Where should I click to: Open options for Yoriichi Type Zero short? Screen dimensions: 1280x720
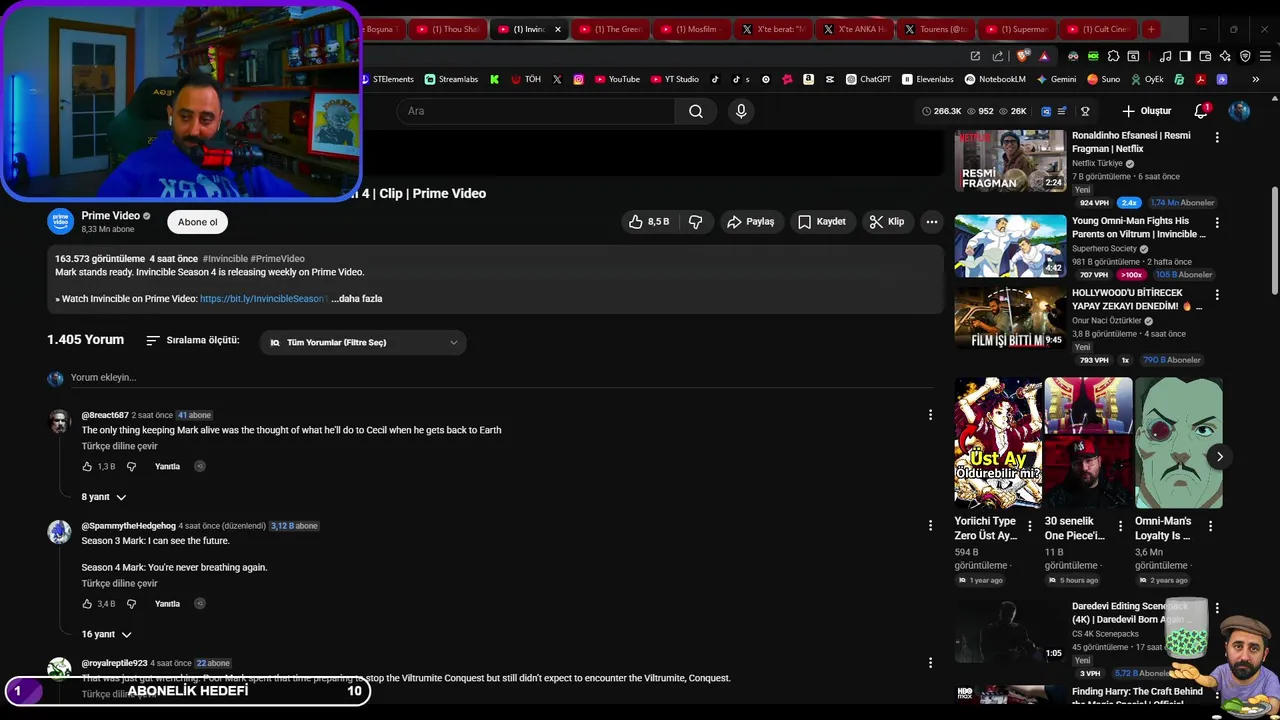[x=1030, y=525]
